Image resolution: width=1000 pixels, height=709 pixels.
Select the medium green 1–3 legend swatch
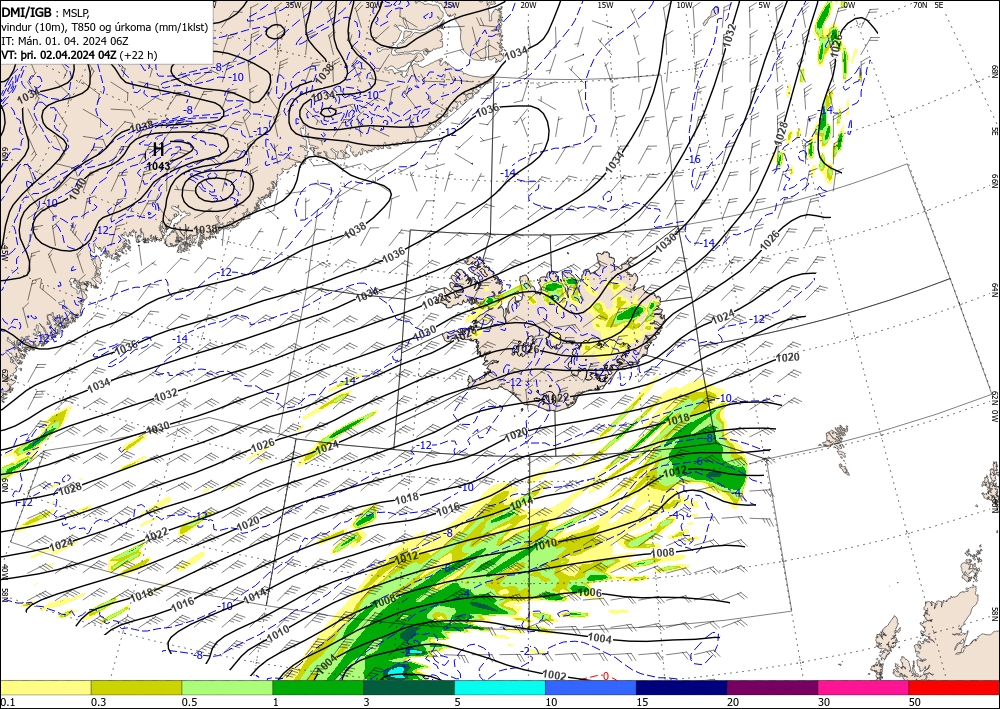[x=318, y=687]
